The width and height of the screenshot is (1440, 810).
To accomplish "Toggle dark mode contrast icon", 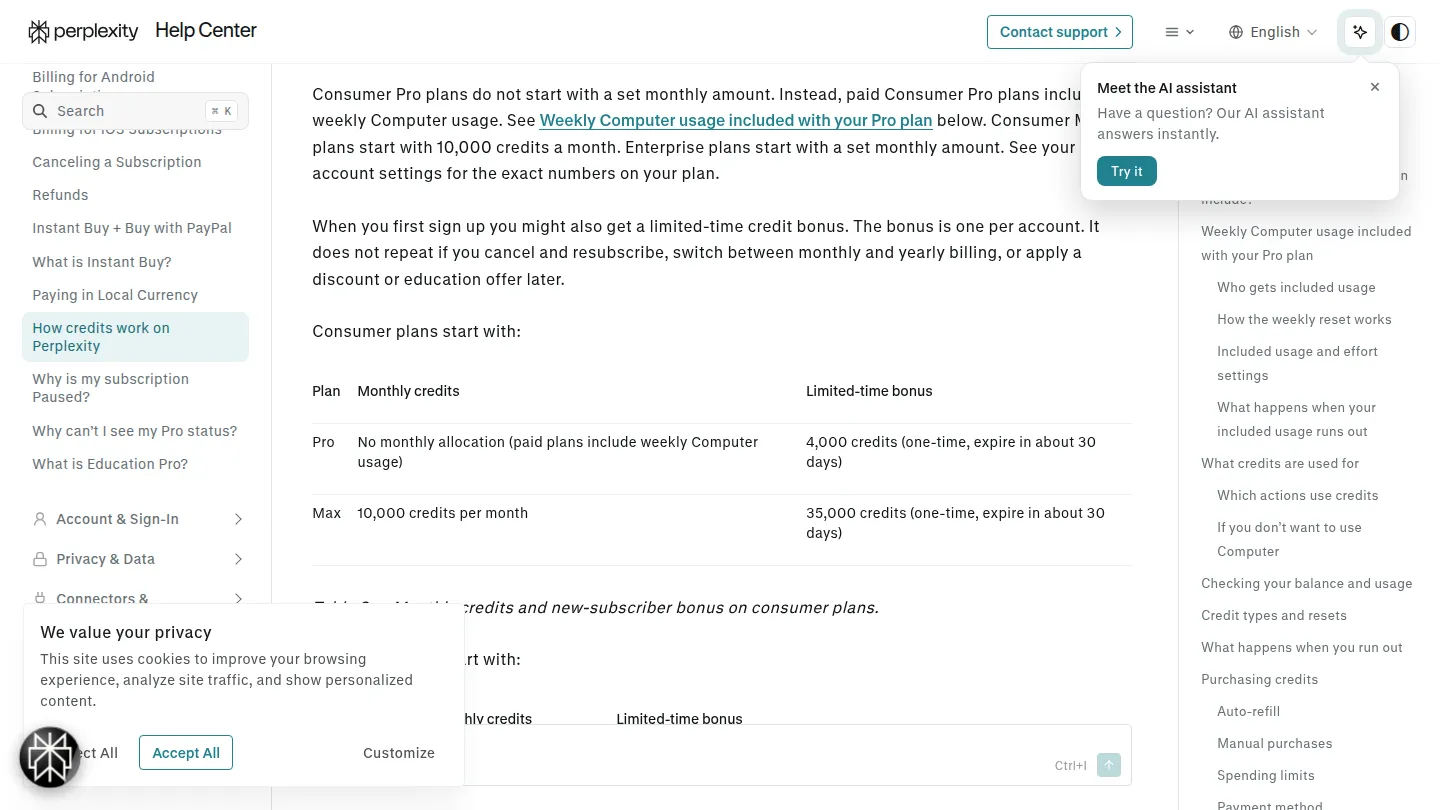I will tap(1400, 32).
